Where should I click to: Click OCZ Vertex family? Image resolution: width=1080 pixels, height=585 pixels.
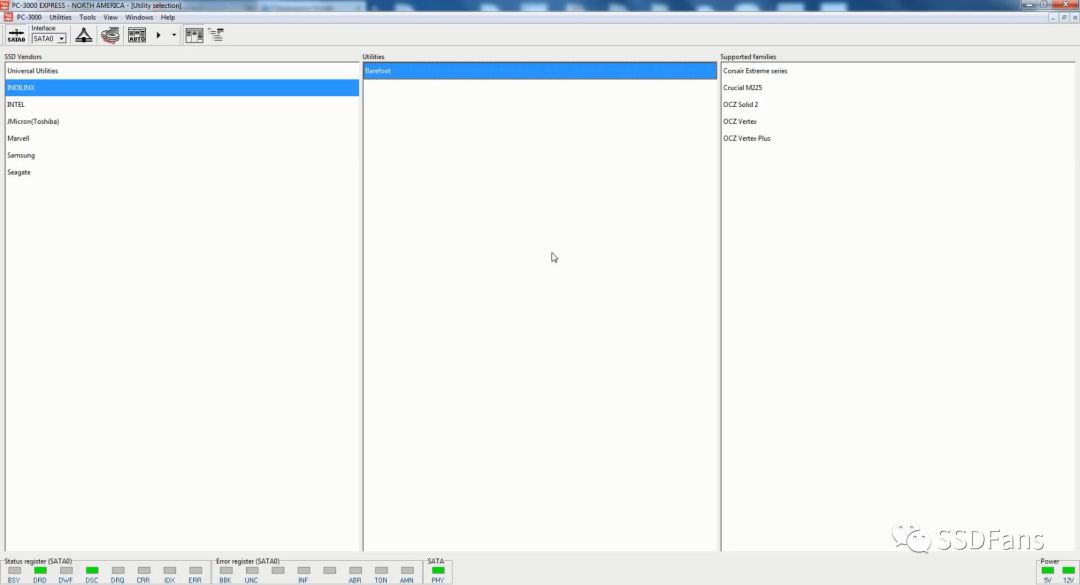897,121
